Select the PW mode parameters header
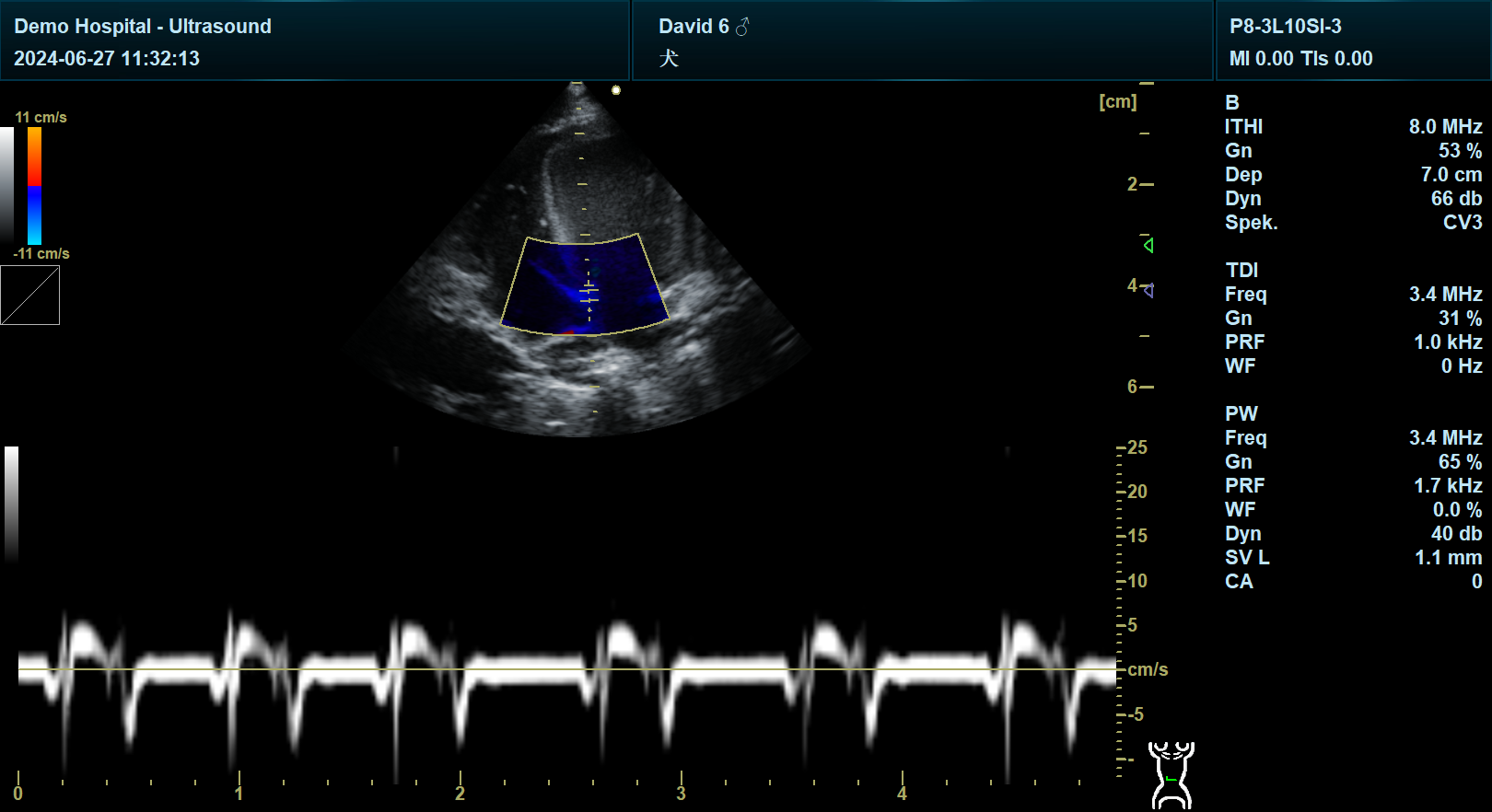 coord(1241,413)
